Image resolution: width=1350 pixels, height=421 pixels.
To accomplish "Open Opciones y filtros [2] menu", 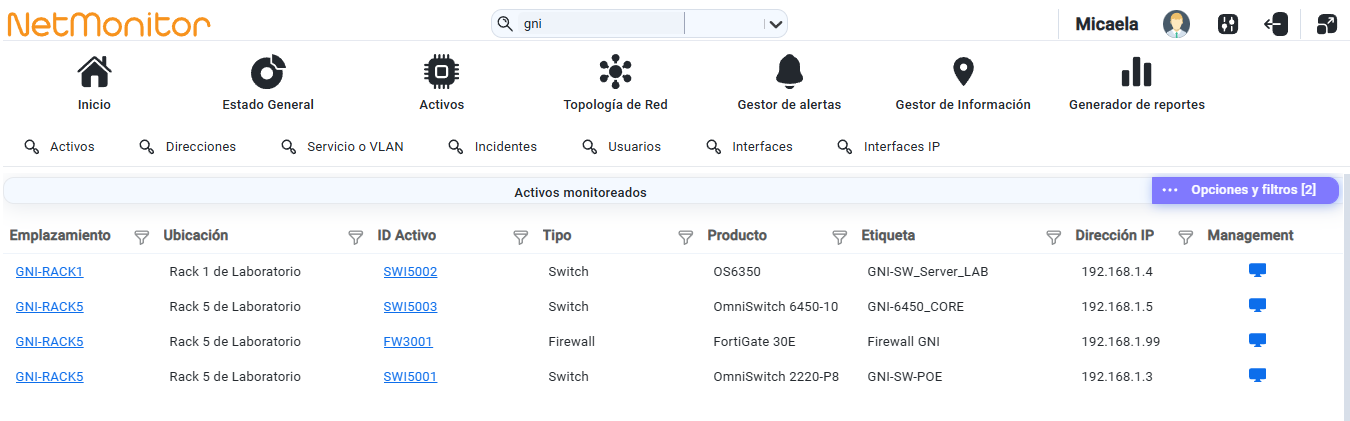I will pyautogui.click(x=1245, y=190).
